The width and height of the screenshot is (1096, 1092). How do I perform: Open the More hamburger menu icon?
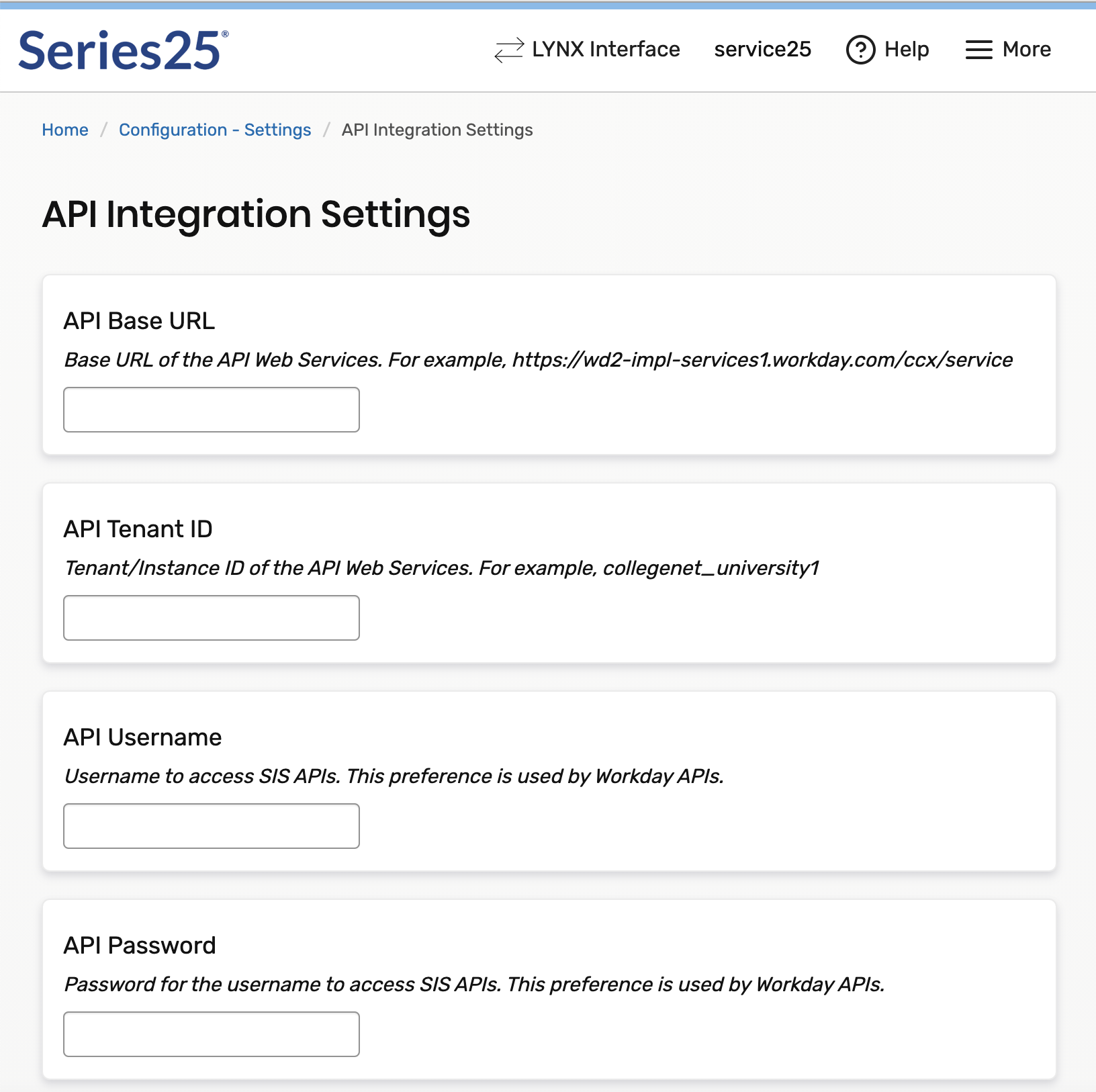[978, 50]
